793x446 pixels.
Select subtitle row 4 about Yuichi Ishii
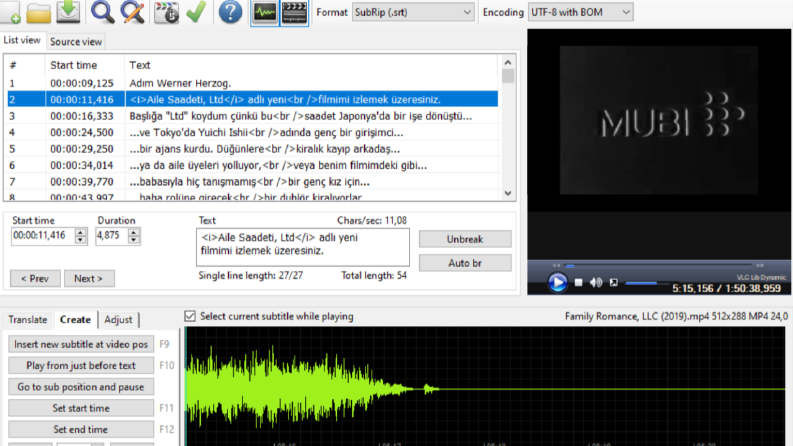(253, 132)
